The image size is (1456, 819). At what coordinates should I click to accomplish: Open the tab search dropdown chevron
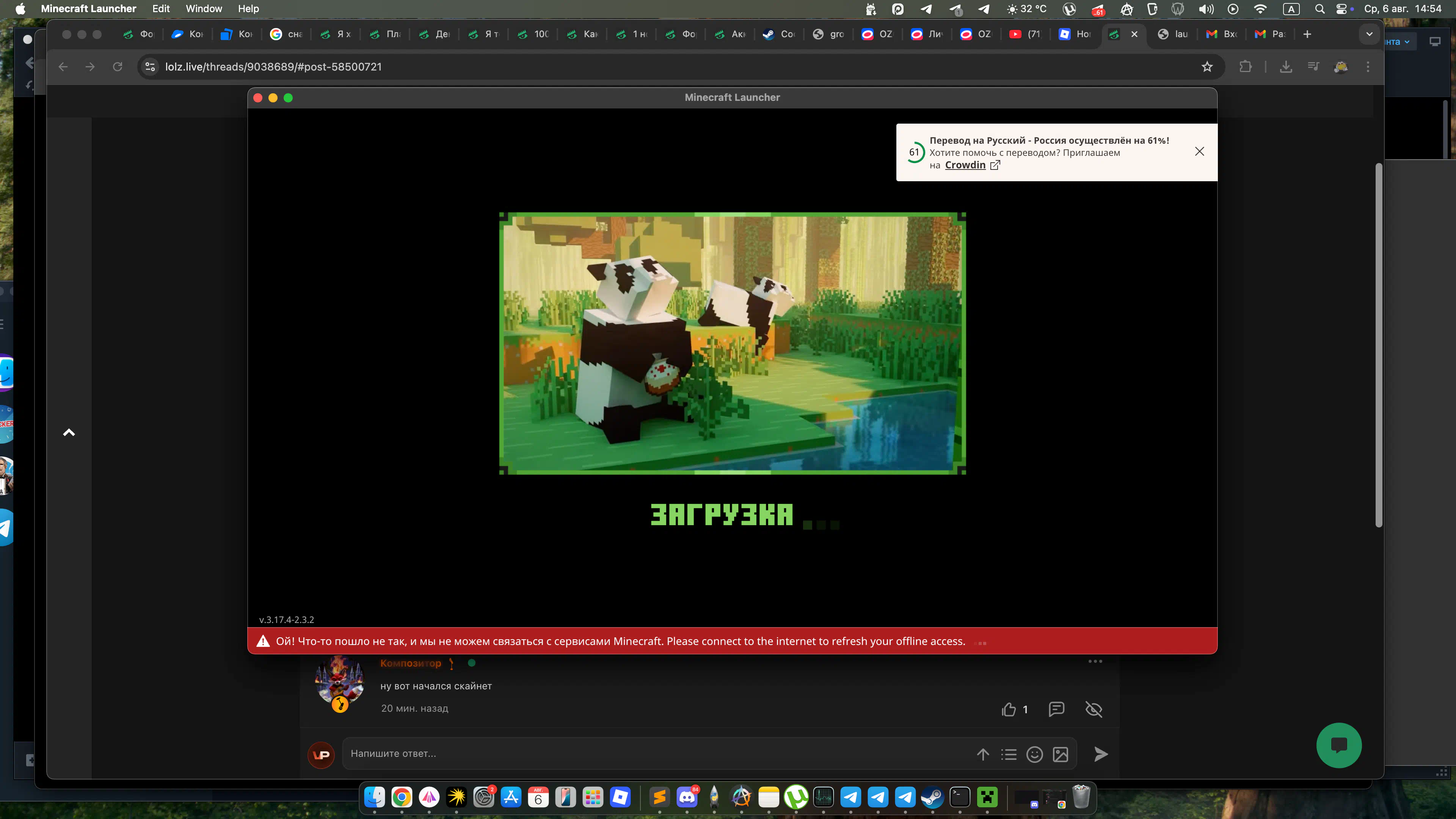click(x=1369, y=34)
